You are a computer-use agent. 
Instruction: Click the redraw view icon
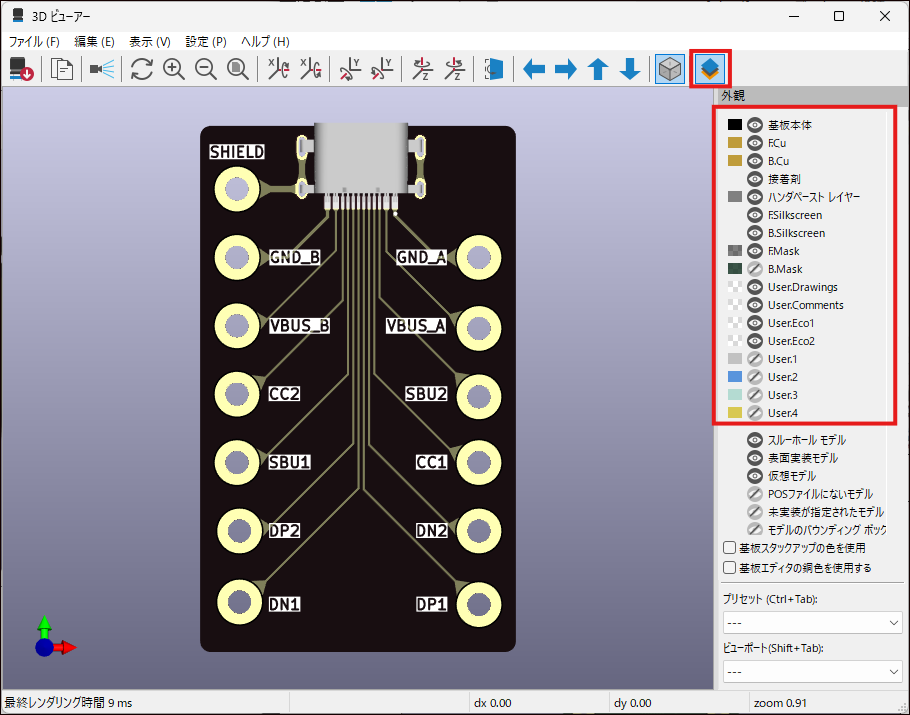[142, 69]
